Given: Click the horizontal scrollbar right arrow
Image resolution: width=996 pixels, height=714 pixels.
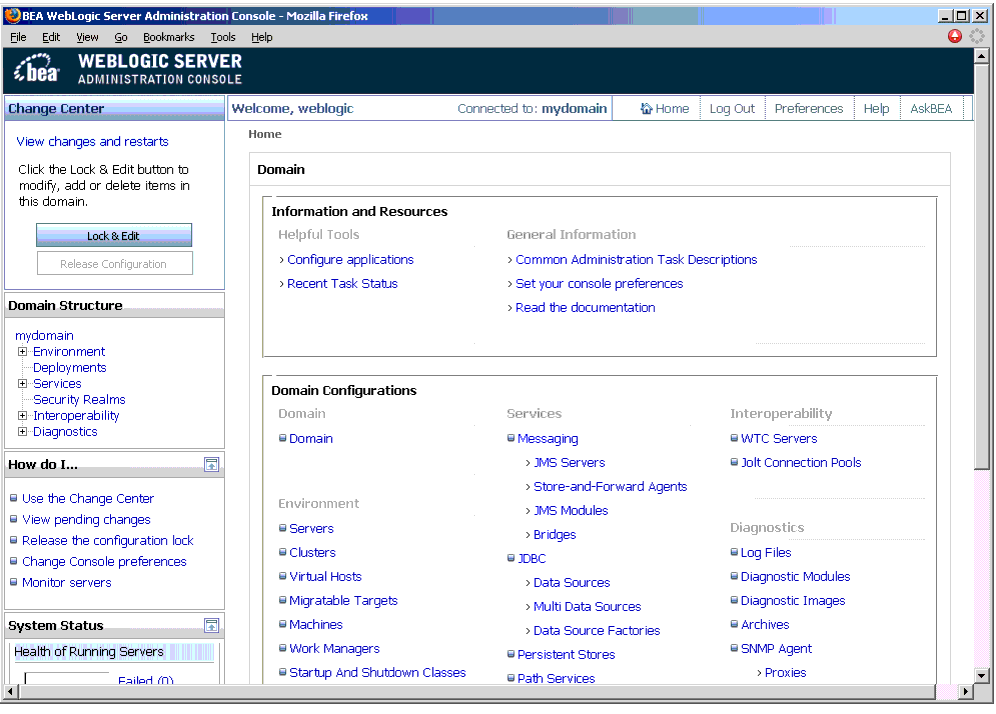Looking at the screenshot, I should pyautogui.click(x=966, y=691).
